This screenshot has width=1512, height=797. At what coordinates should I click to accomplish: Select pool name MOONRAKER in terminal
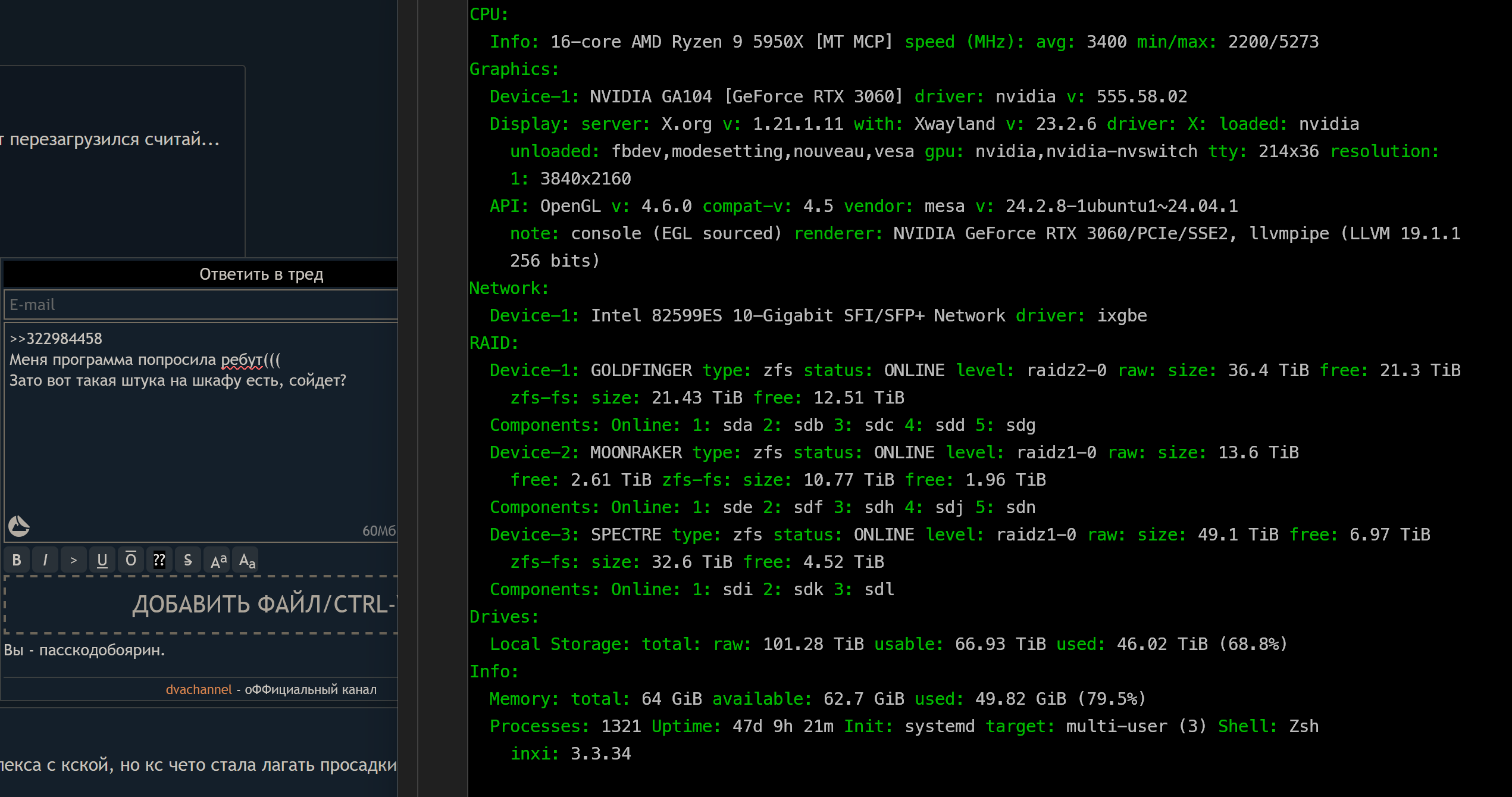tap(636, 452)
